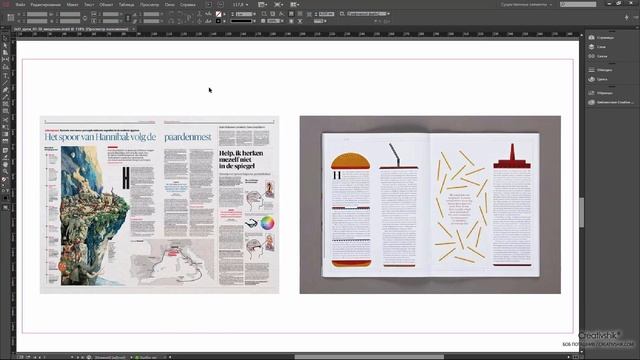Screen dimensions: 640x360
Task: Click the stroke color swatch in control bar
Action: [219, 21]
